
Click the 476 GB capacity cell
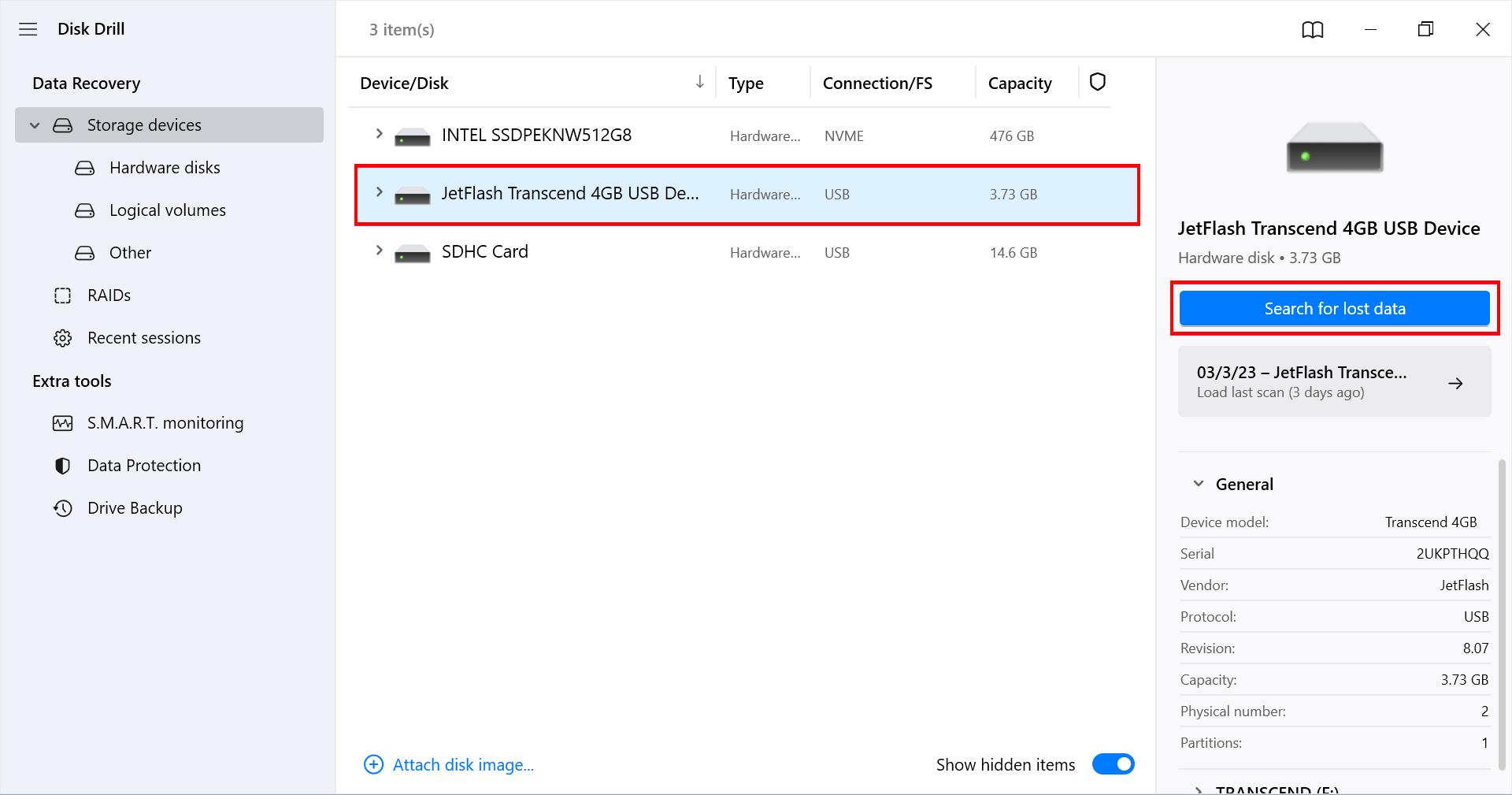(x=1012, y=136)
